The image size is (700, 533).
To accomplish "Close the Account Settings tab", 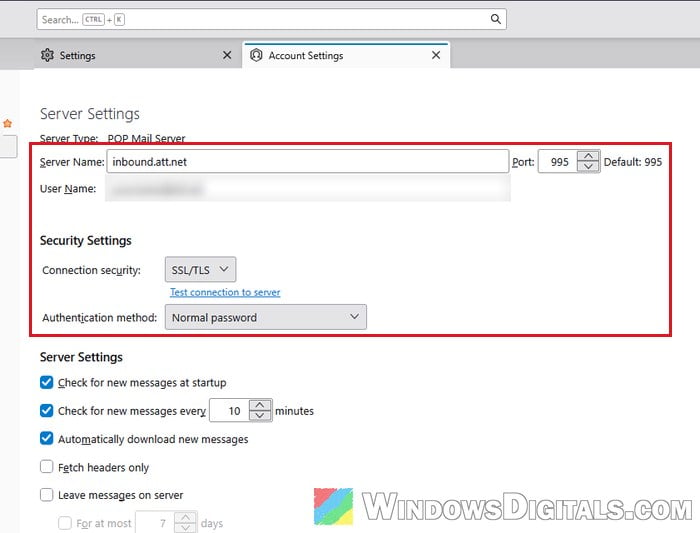I will coord(436,55).
